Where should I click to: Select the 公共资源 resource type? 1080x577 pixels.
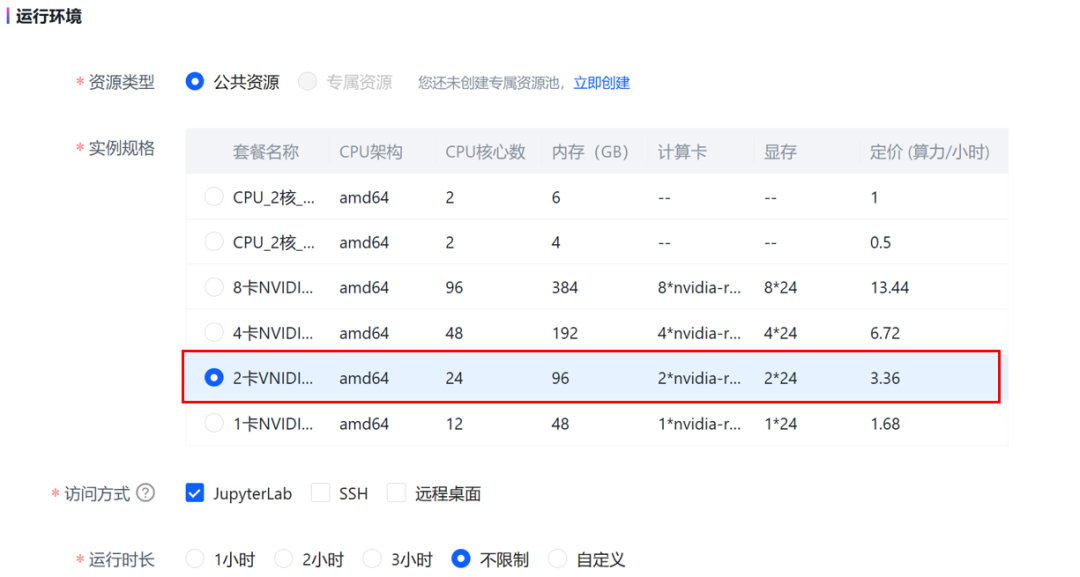(194, 81)
